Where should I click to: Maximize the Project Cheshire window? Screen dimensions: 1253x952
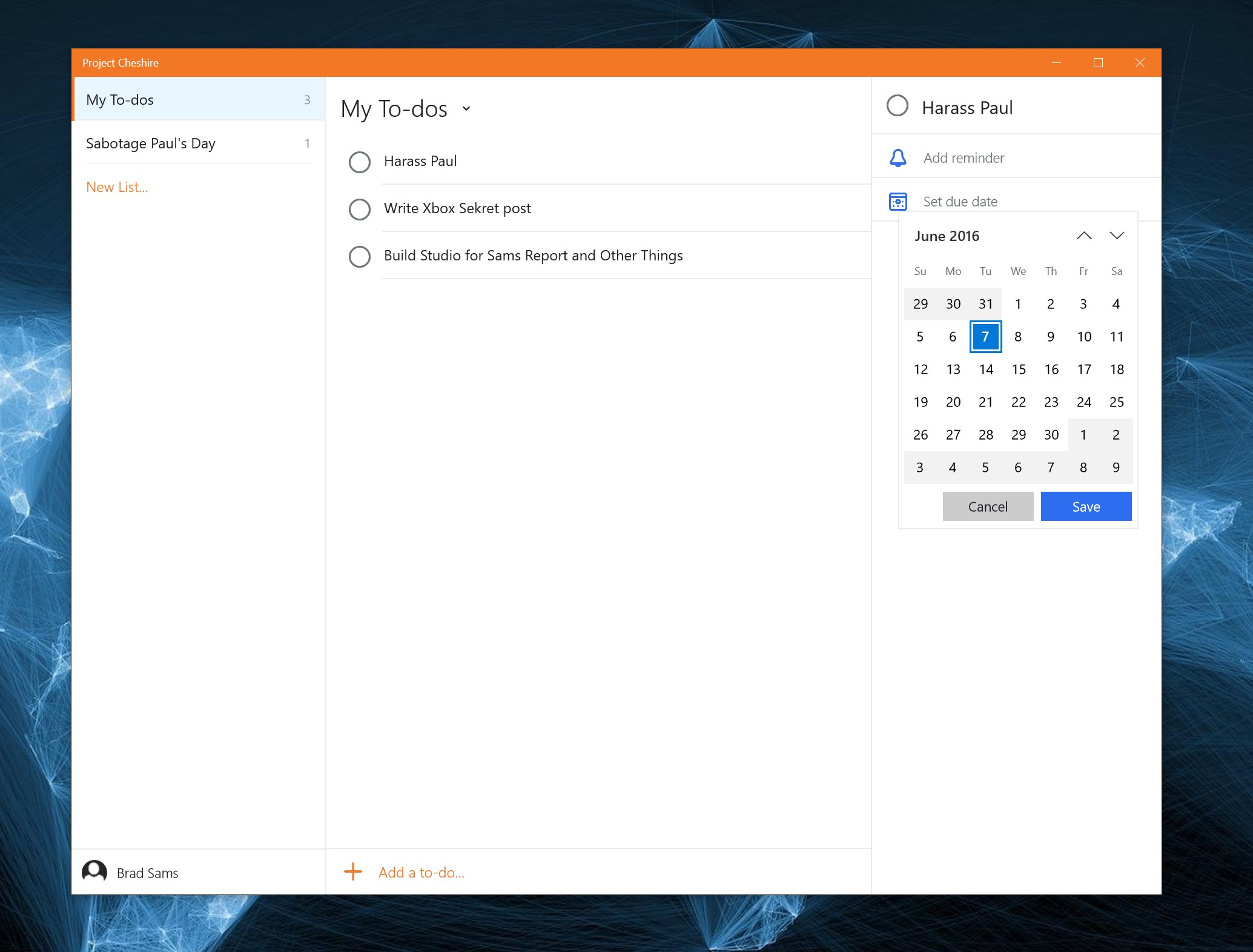coord(1098,63)
